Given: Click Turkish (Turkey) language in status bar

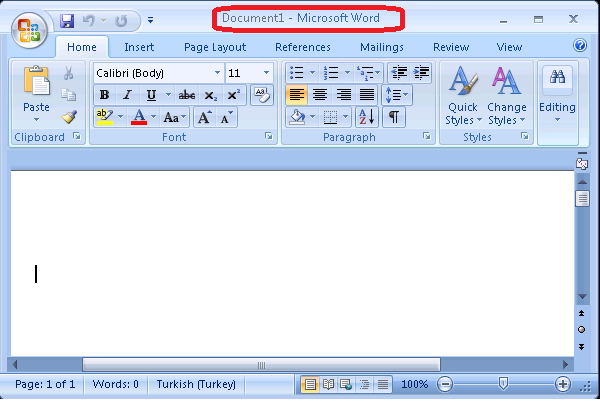Looking at the screenshot, I should click(x=196, y=384).
